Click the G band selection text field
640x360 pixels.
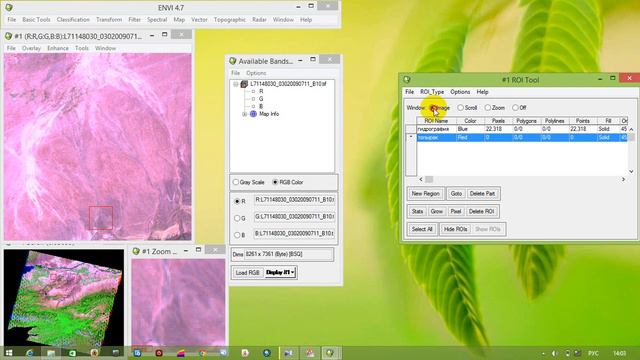[294, 216]
